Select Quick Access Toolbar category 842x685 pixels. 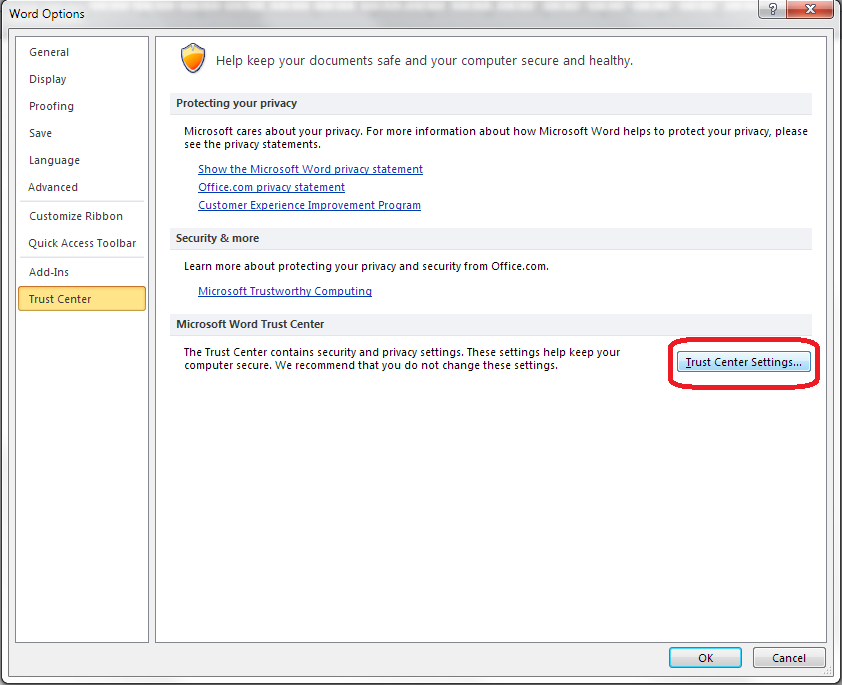click(x=82, y=243)
